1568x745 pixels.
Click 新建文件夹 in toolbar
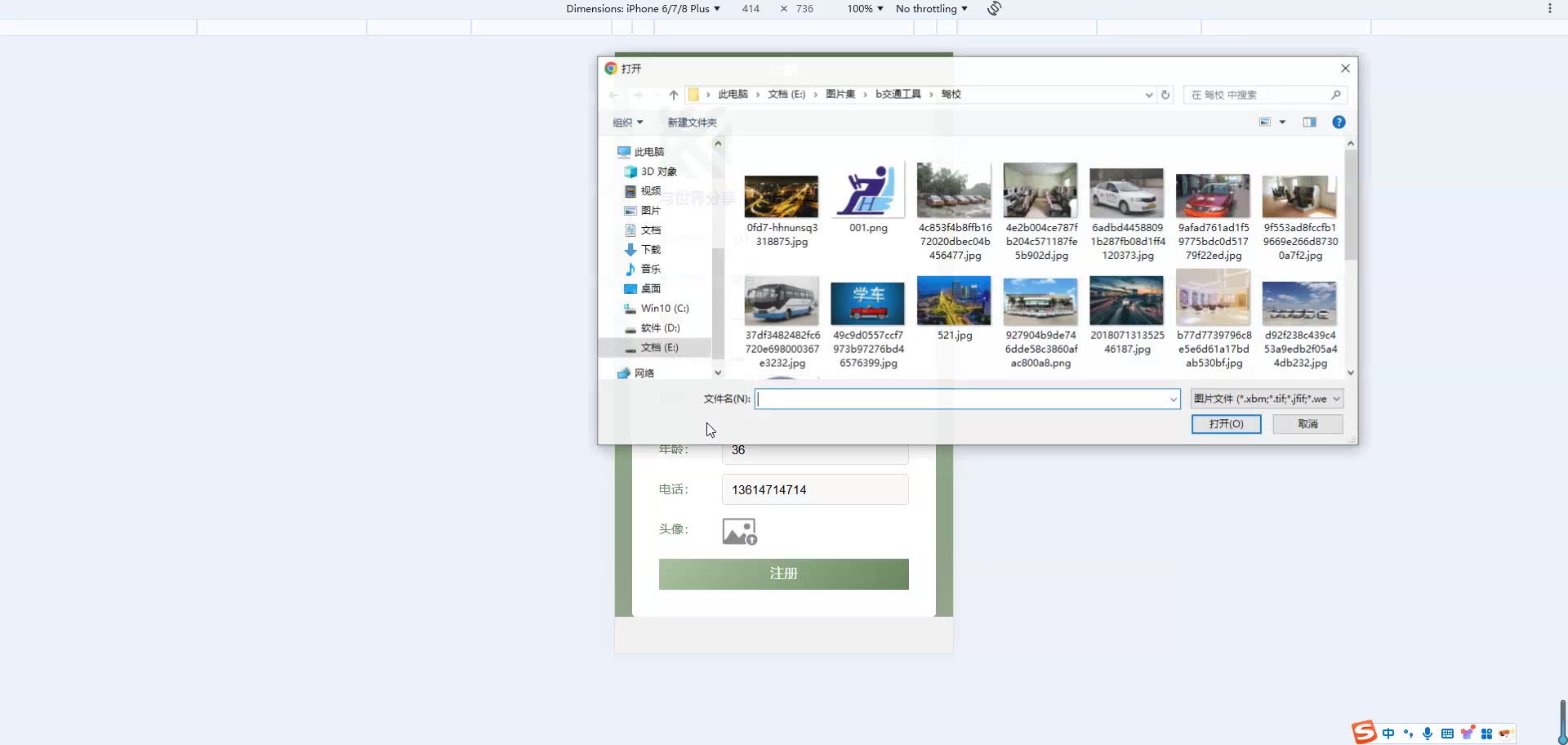[692, 123]
